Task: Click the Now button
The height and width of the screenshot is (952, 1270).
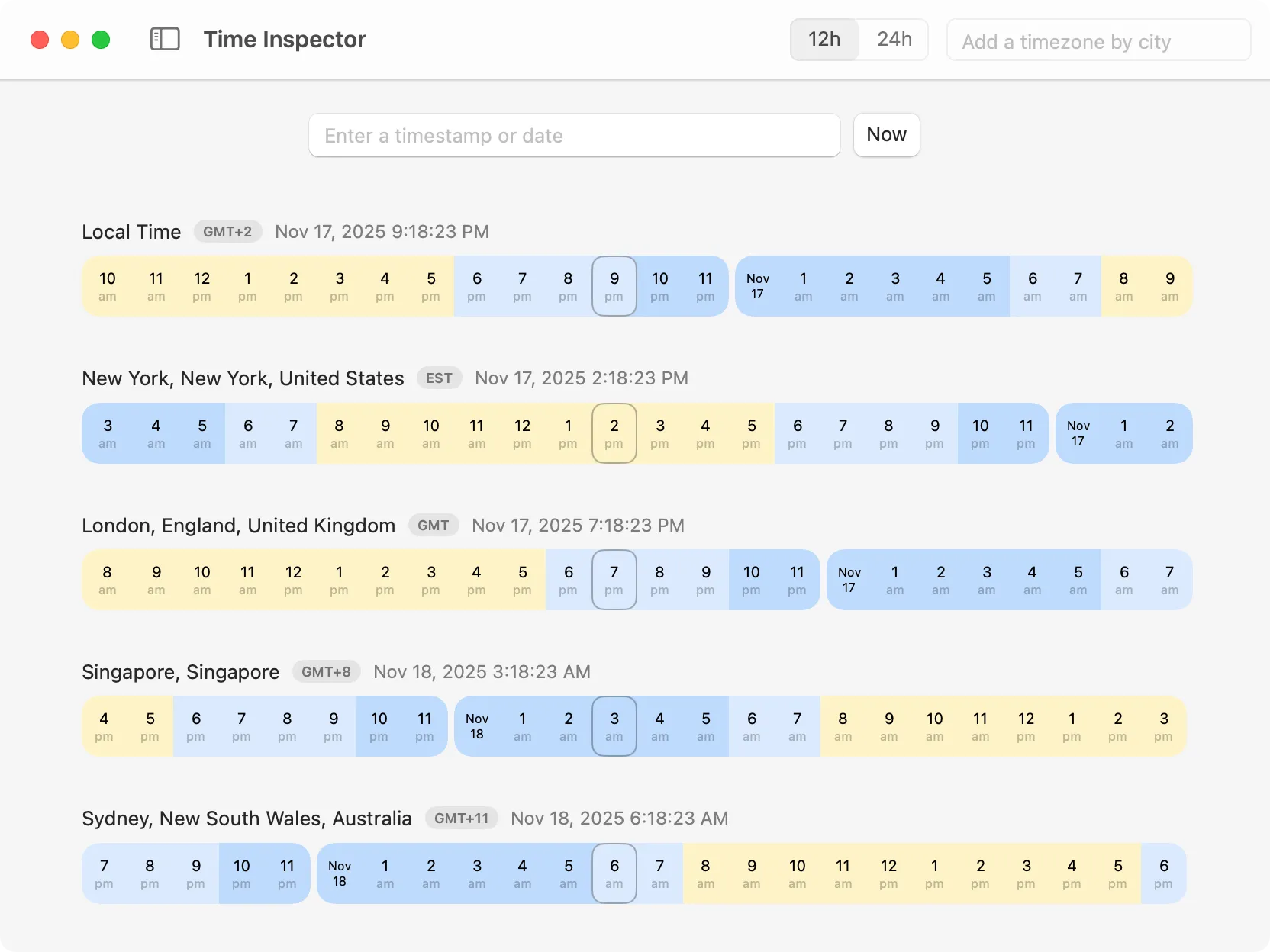Action: pos(886,135)
